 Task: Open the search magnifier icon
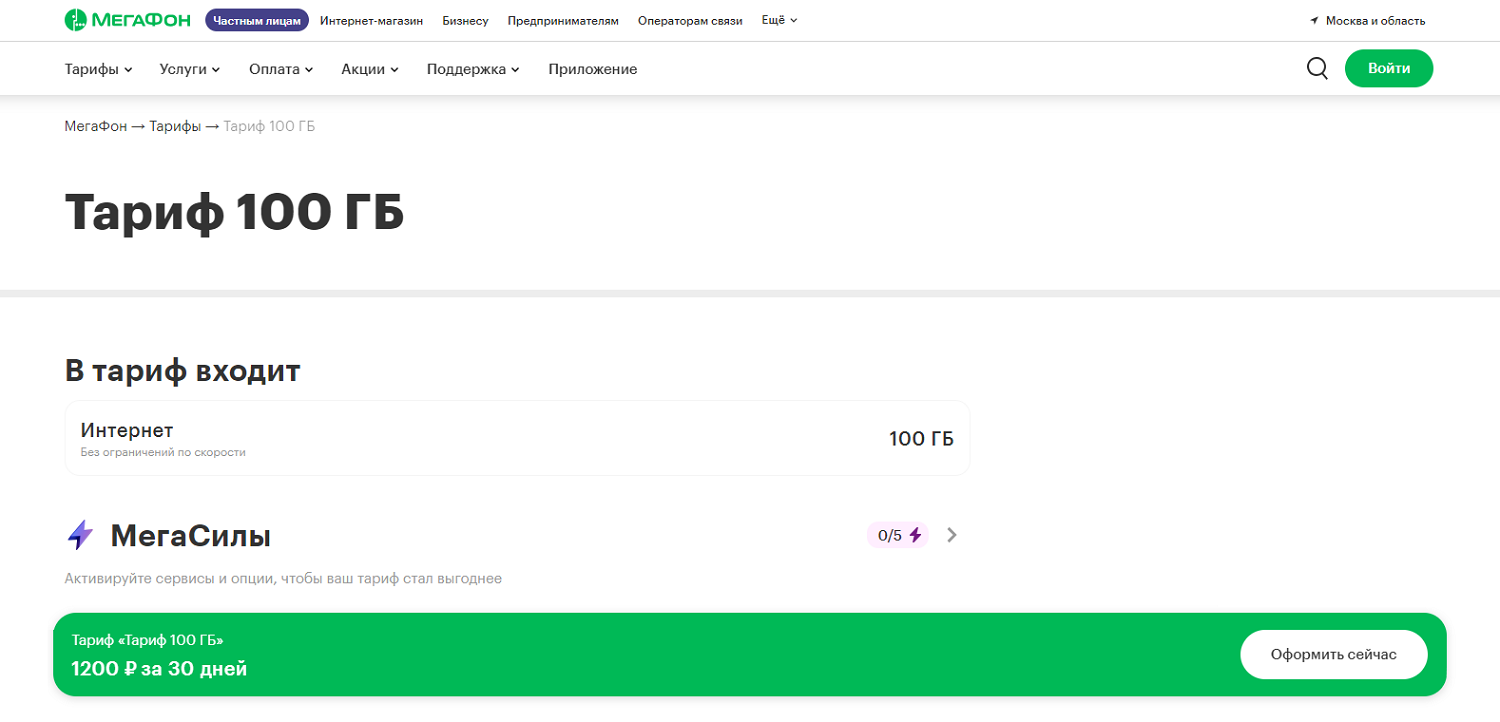pyautogui.click(x=1317, y=68)
